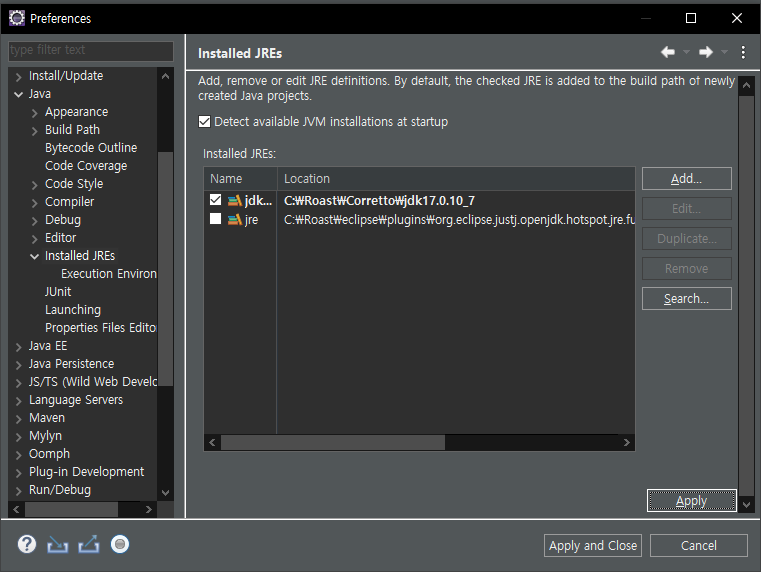Select Mylyn in the tree
Image resolution: width=761 pixels, height=572 pixels.
(45, 436)
